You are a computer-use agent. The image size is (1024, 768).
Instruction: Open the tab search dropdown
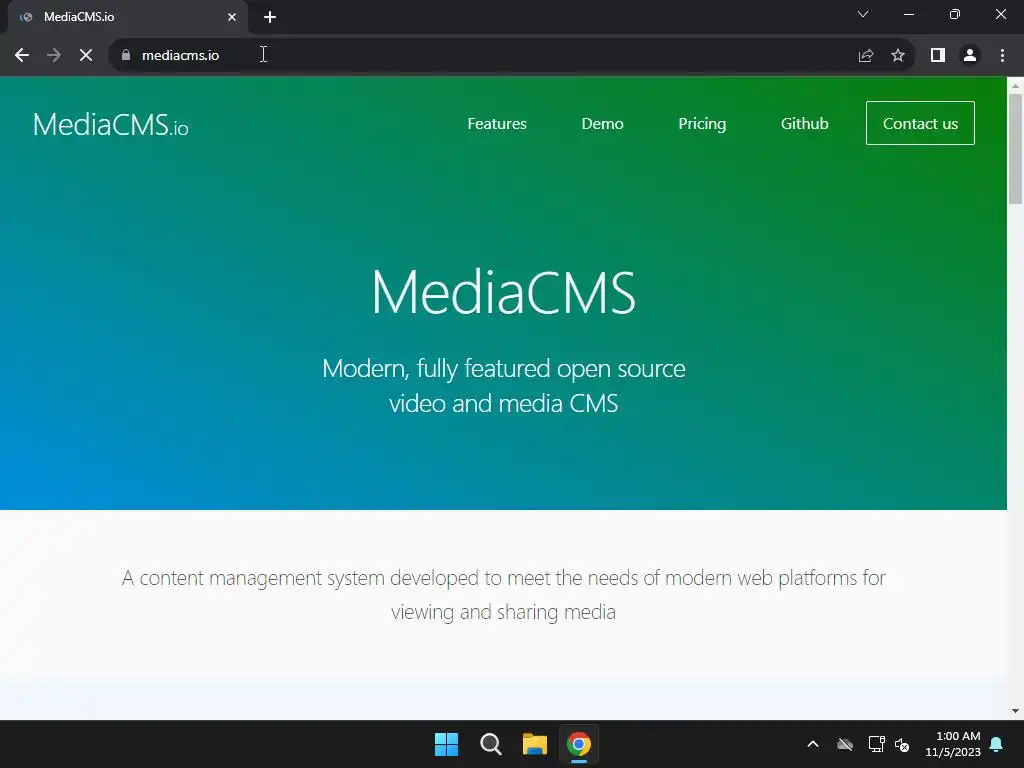863,14
